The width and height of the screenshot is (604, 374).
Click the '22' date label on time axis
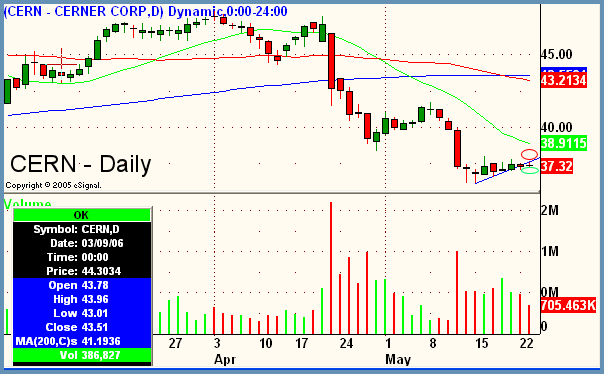click(527, 343)
